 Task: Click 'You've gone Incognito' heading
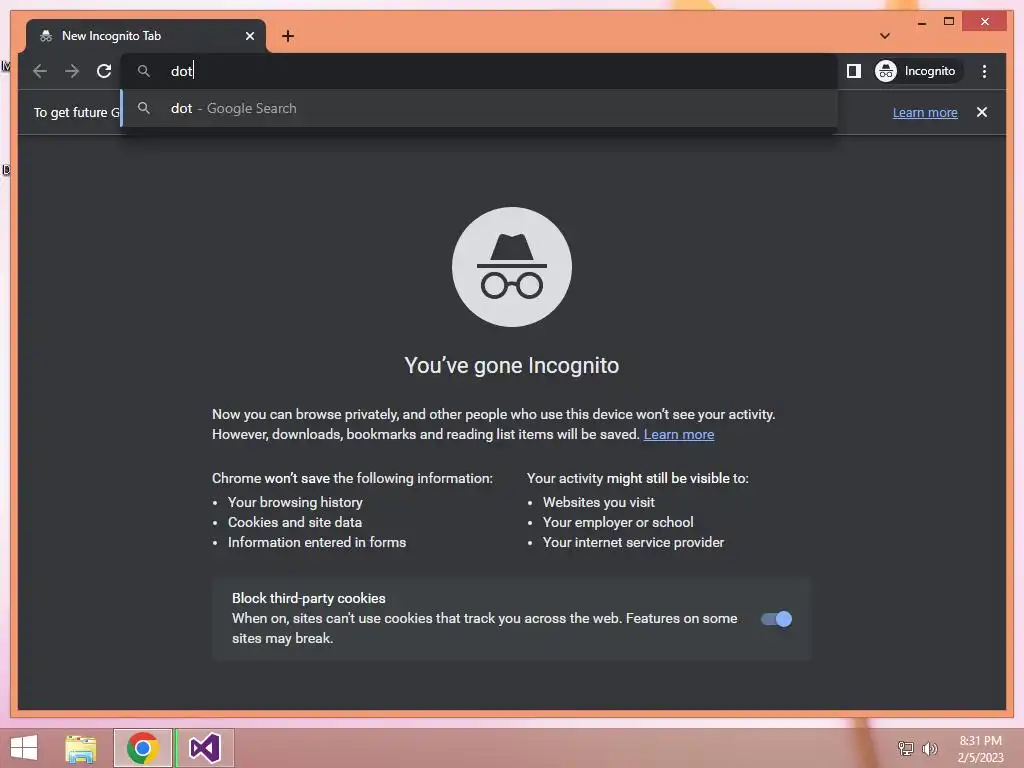[512, 366]
